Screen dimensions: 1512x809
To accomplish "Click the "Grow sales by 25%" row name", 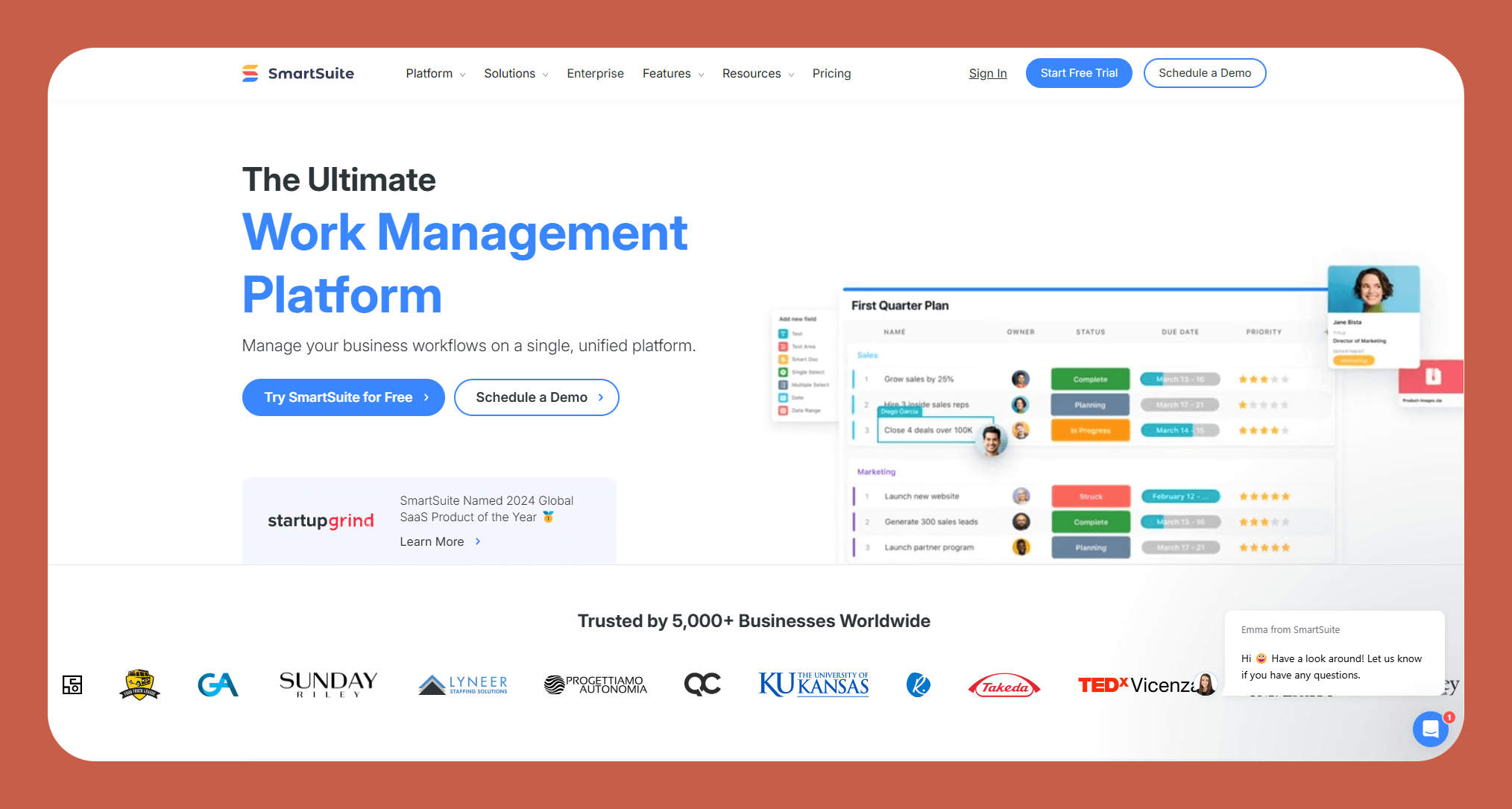I will pos(919,379).
